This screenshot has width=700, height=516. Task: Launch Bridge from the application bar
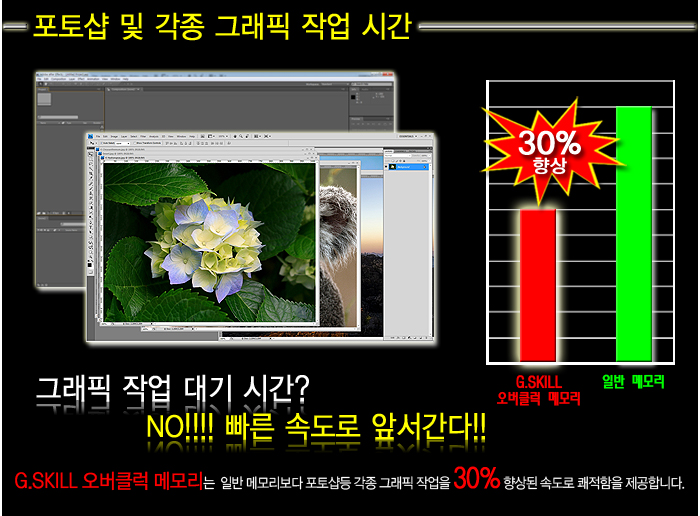[x=202, y=136]
